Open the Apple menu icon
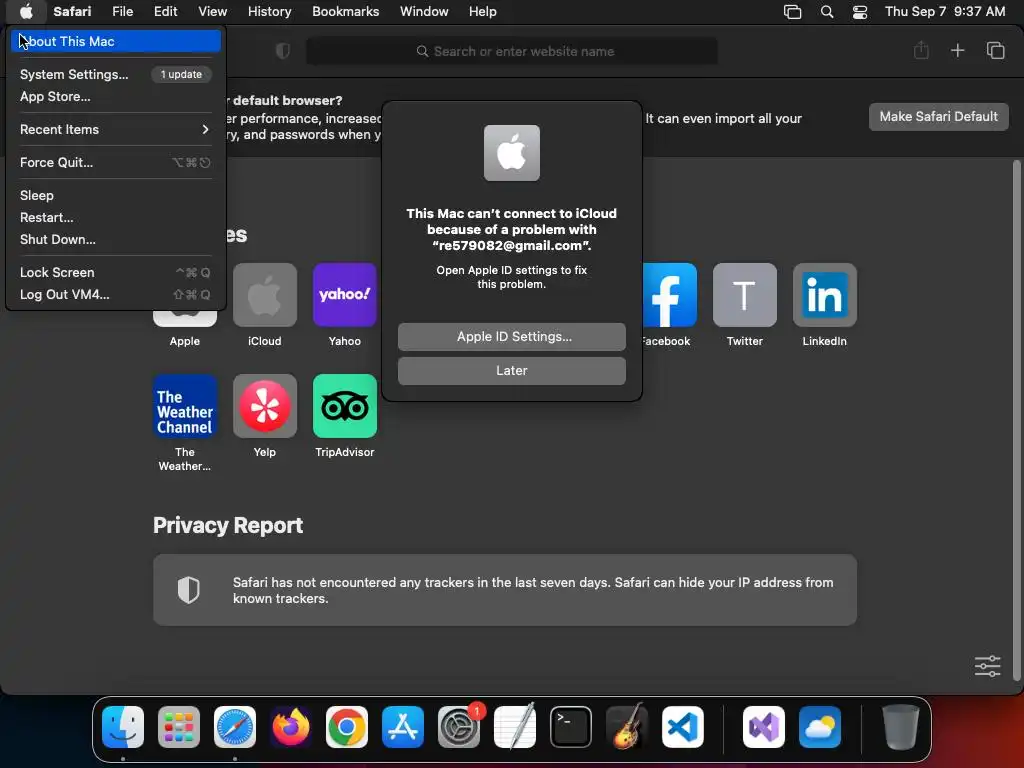The width and height of the screenshot is (1024, 768). pyautogui.click(x=26, y=11)
